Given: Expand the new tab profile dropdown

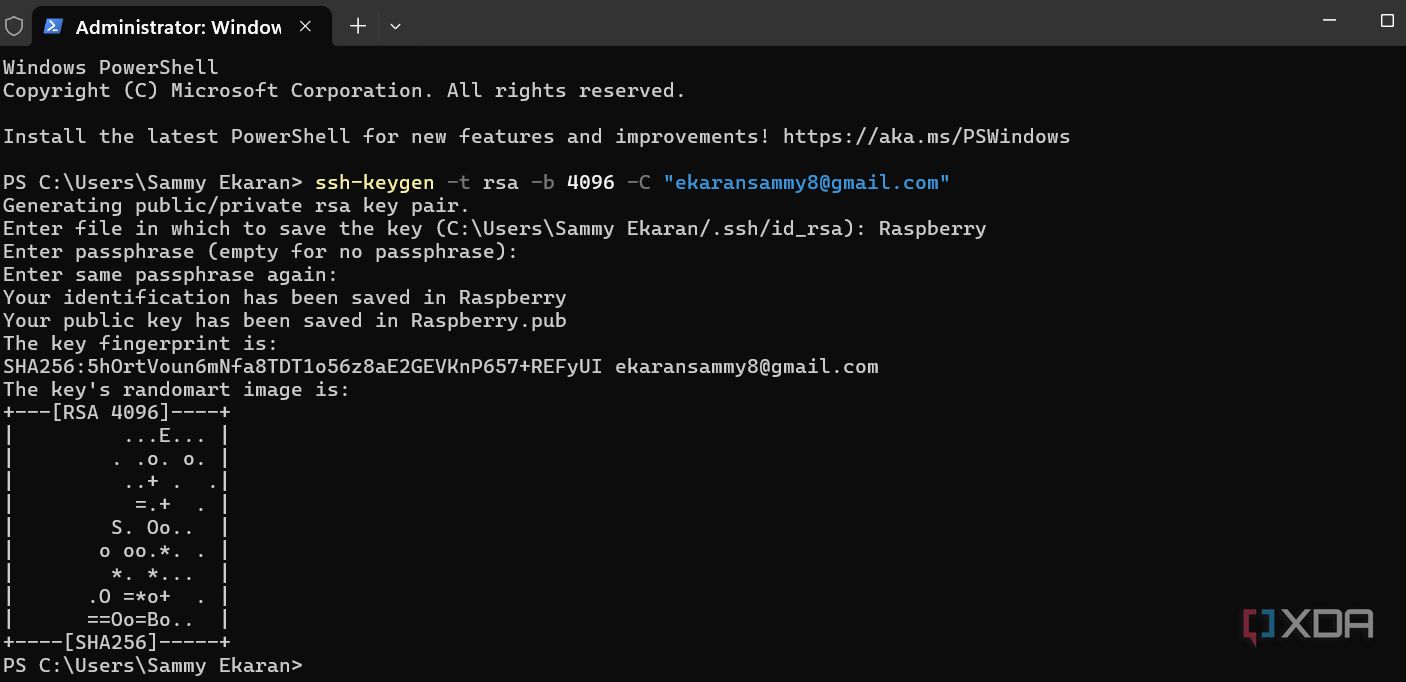Looking at the screenshot, I should click(x=395, y=26).
